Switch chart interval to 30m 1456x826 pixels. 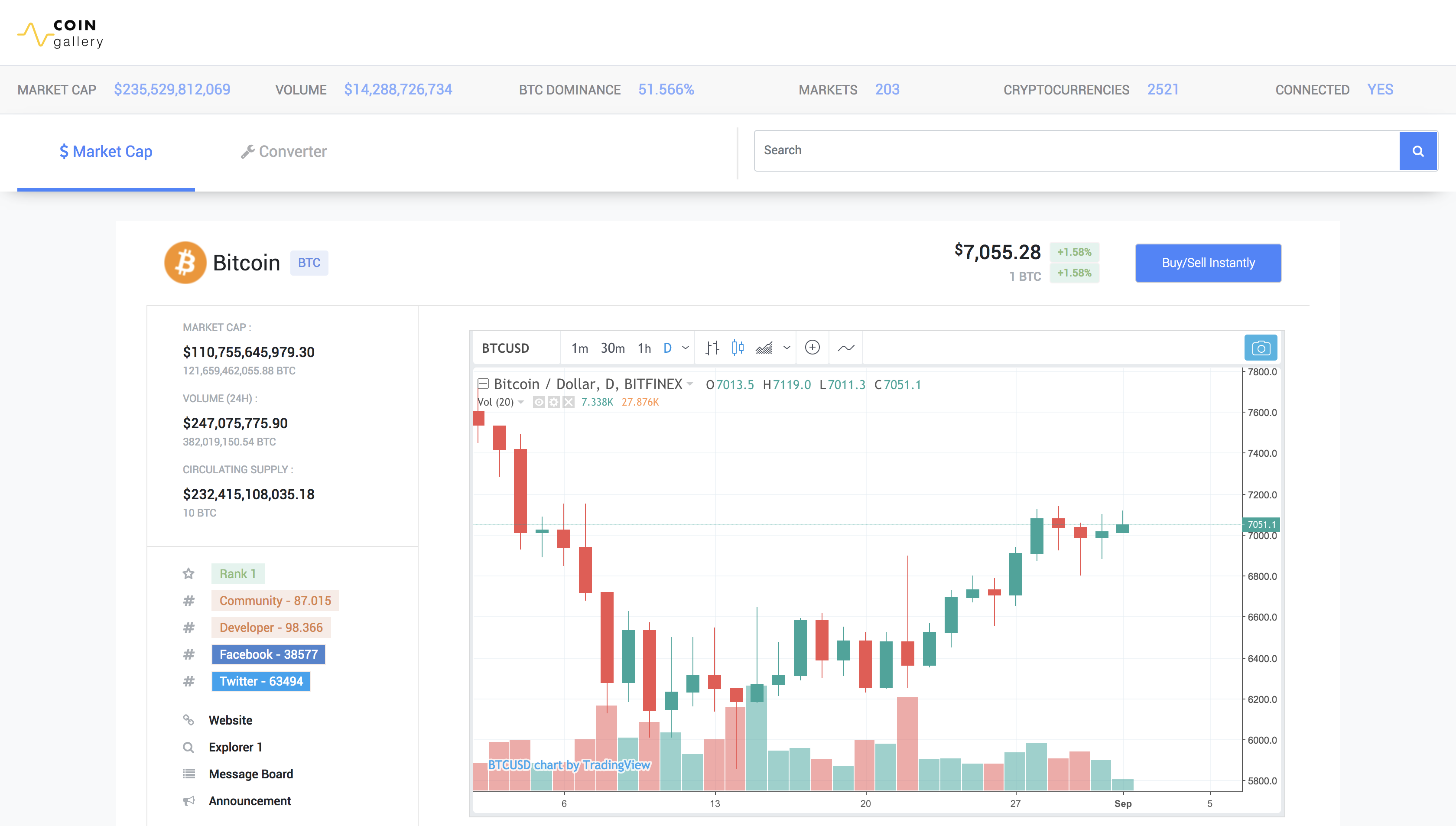click(x=613, y=348)
